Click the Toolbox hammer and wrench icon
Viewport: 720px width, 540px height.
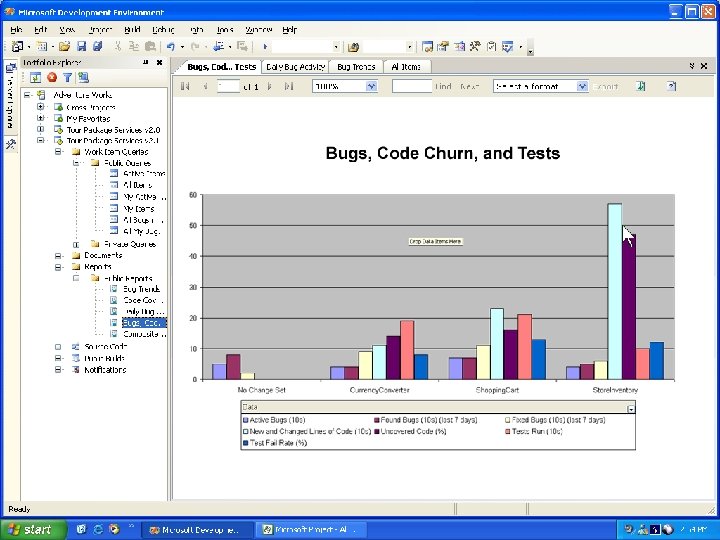475,46
